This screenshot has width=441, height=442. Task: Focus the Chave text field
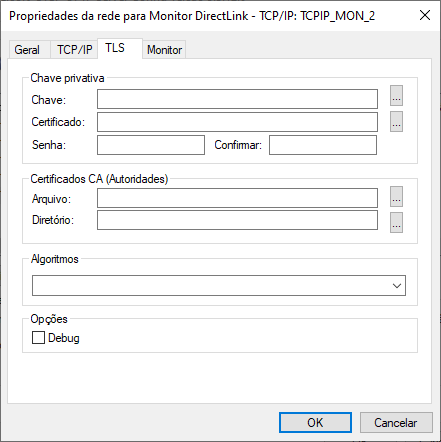pyautogui.click(x=237, y=99)
